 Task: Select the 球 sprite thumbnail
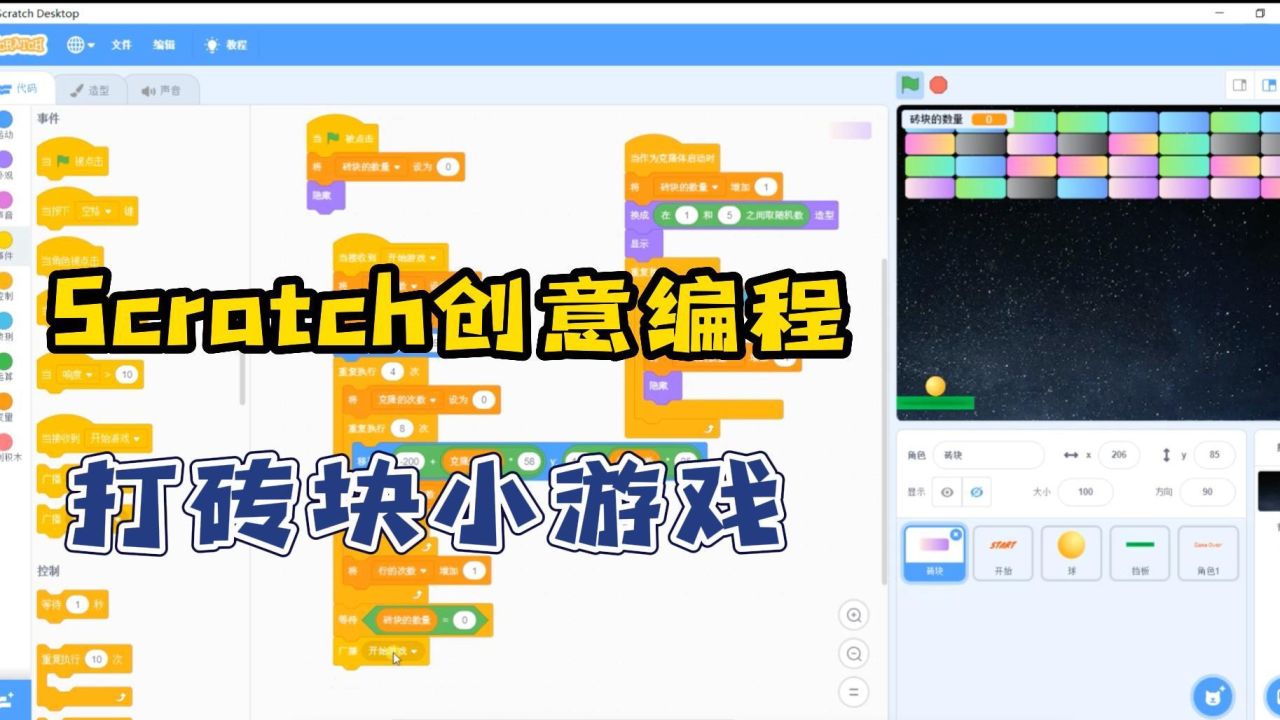pyautogui.click(x=1071, y=555)
